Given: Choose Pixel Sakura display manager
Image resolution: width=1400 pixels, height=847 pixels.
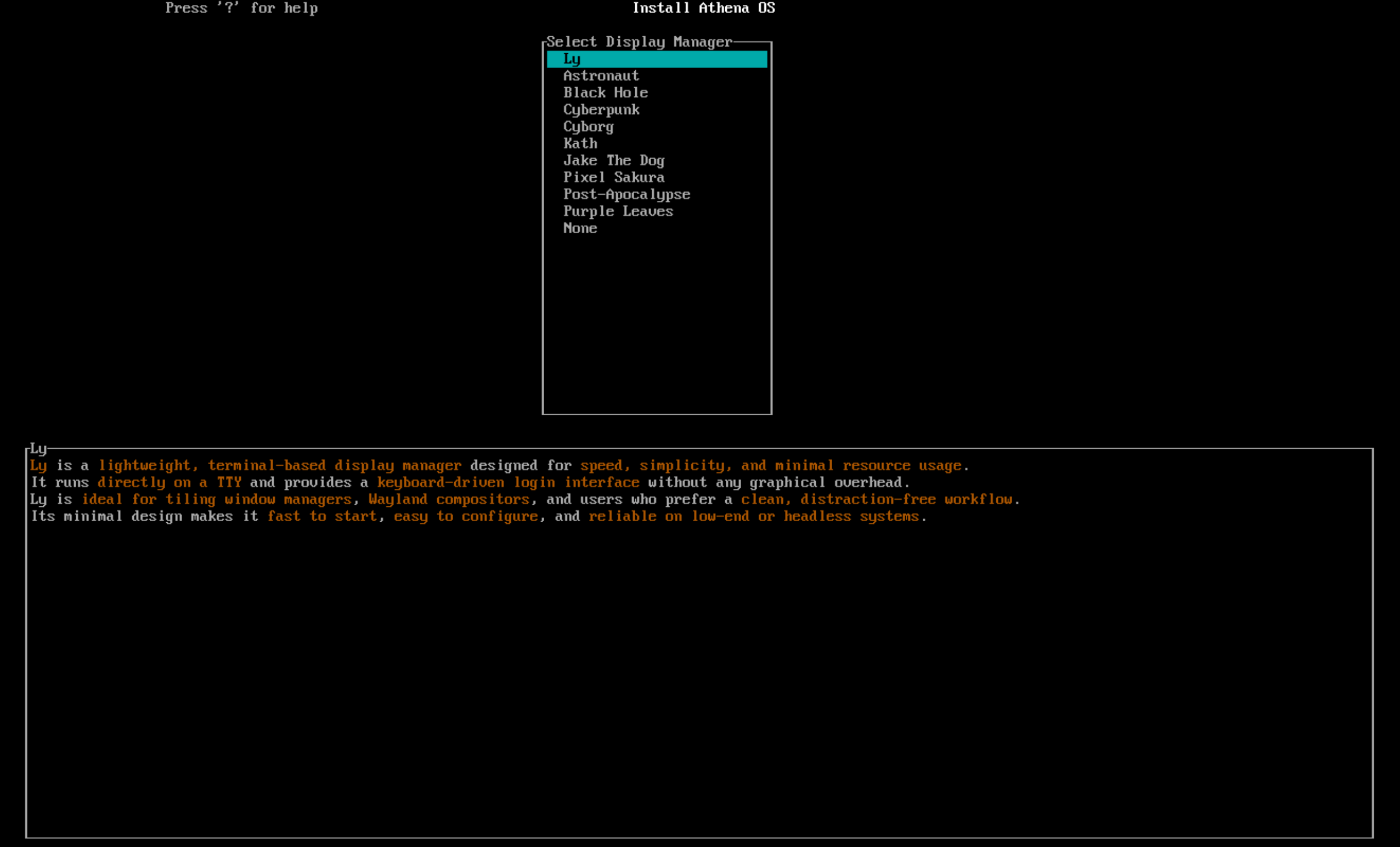Looking at the screenshot, I should point(614,177).
